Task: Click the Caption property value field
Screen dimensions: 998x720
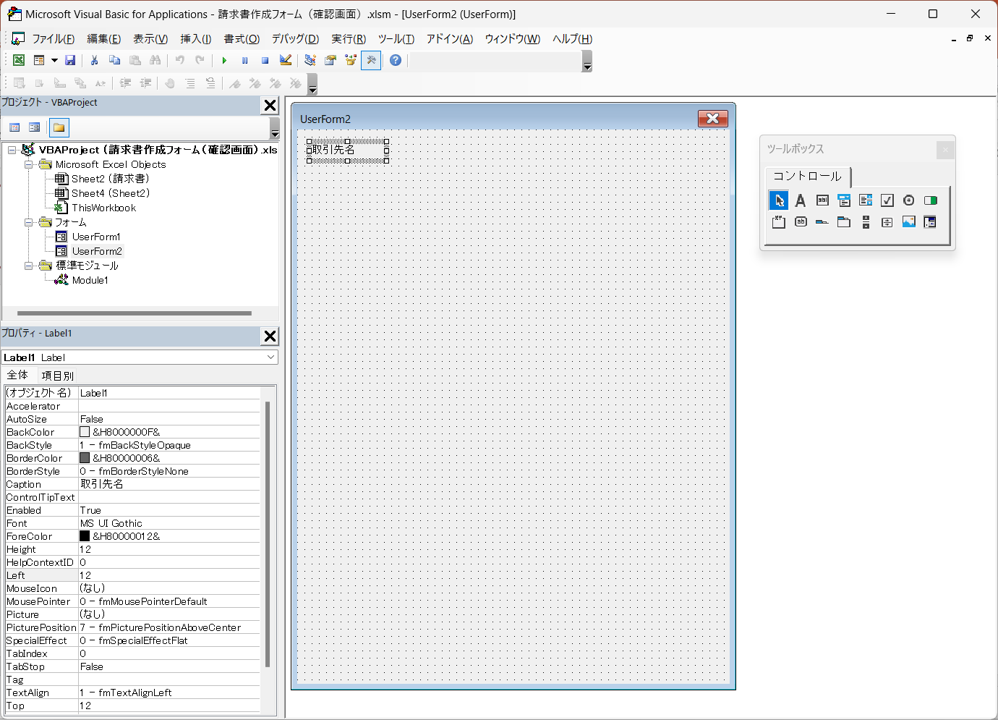Action: [x=170, y=484]
